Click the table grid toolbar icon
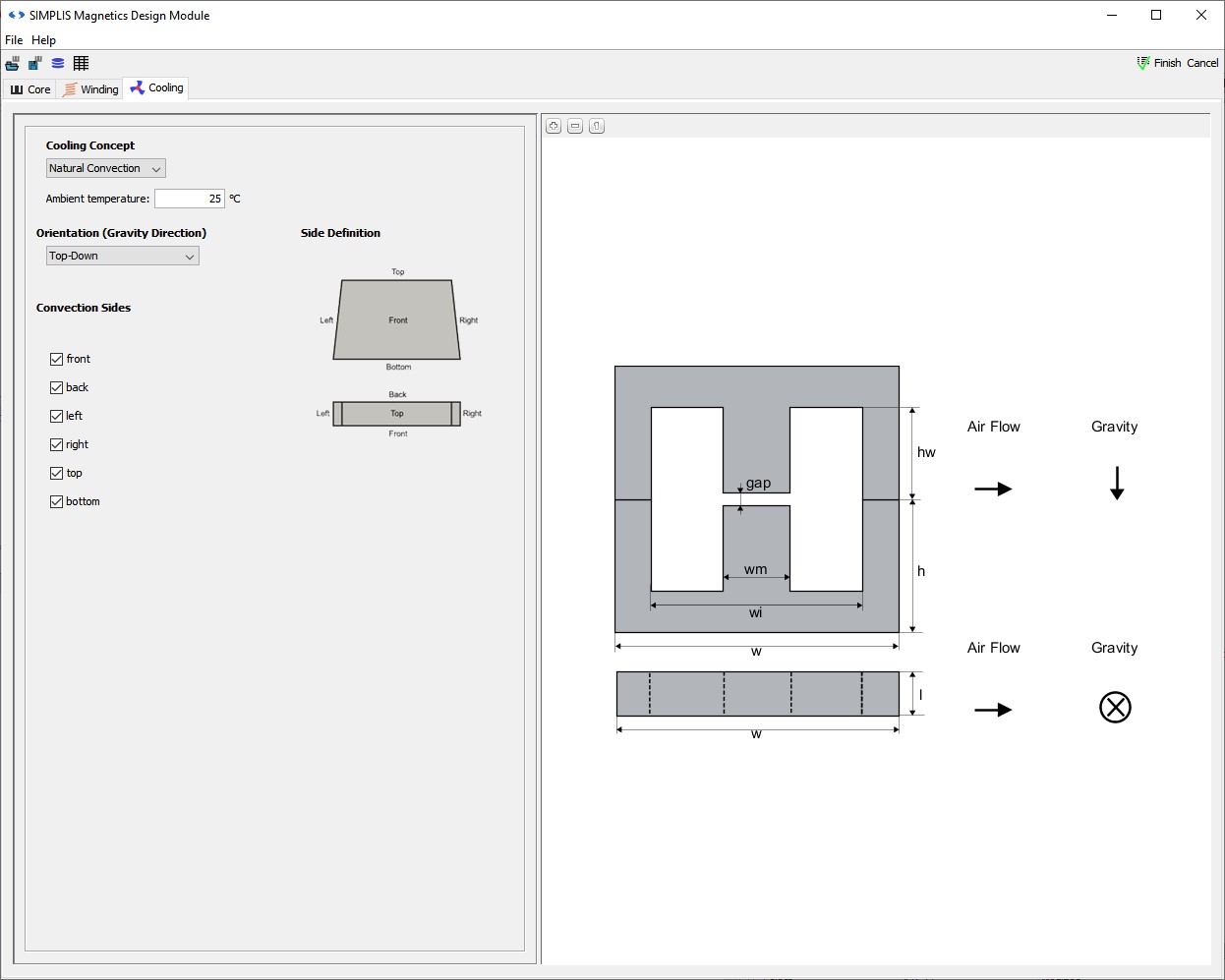Image resolution: width=1225 pixels, height=980 pixels. tap(81, 63)
